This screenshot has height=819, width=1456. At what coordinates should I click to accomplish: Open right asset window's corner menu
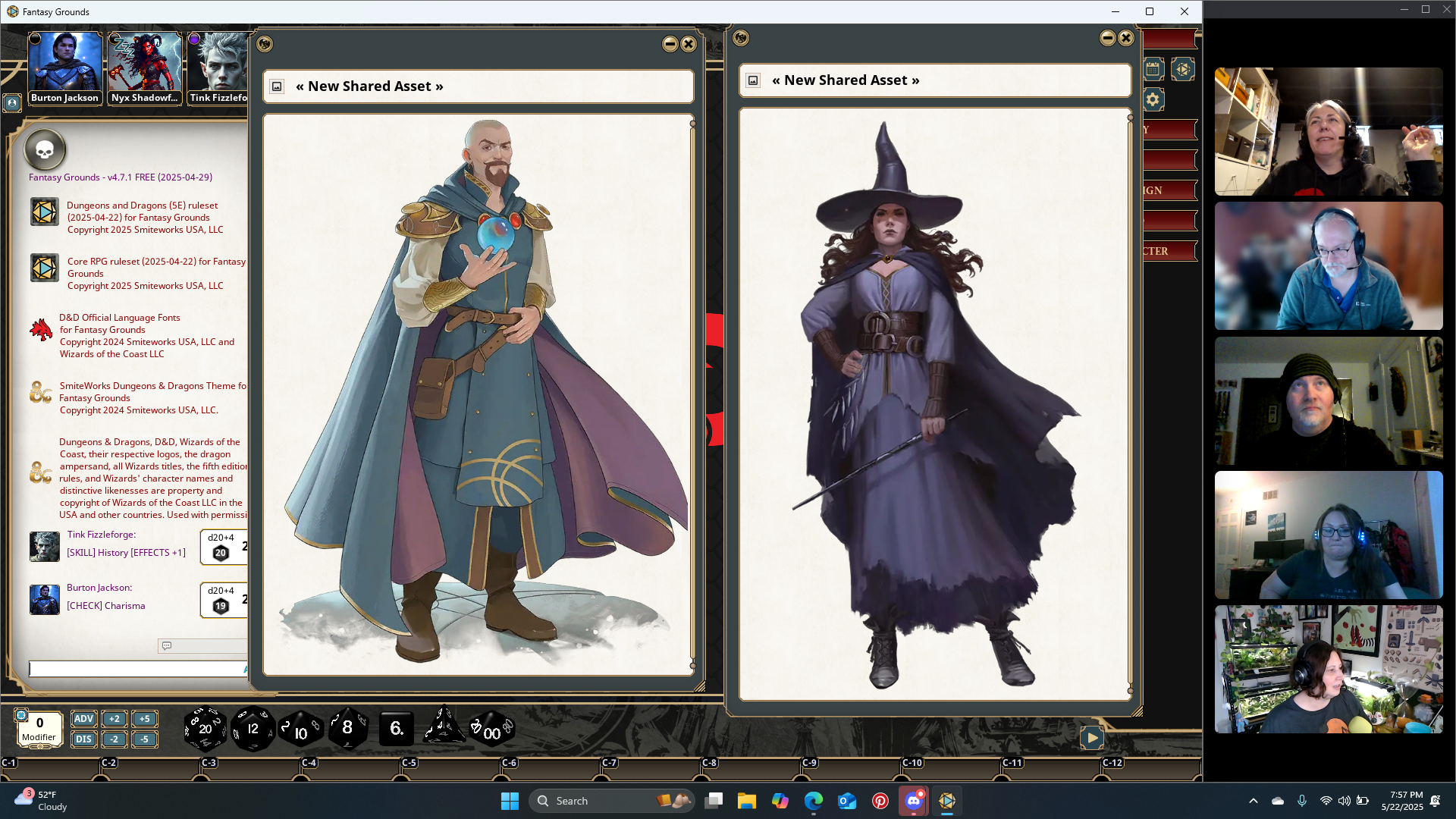point(741,38)
